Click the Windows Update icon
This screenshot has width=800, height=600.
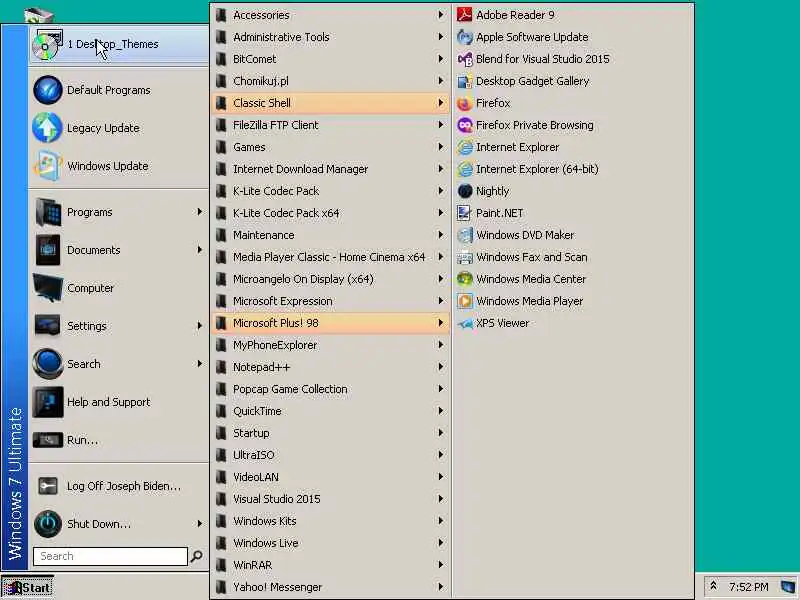pyautogui.click(x=47, y=166)
